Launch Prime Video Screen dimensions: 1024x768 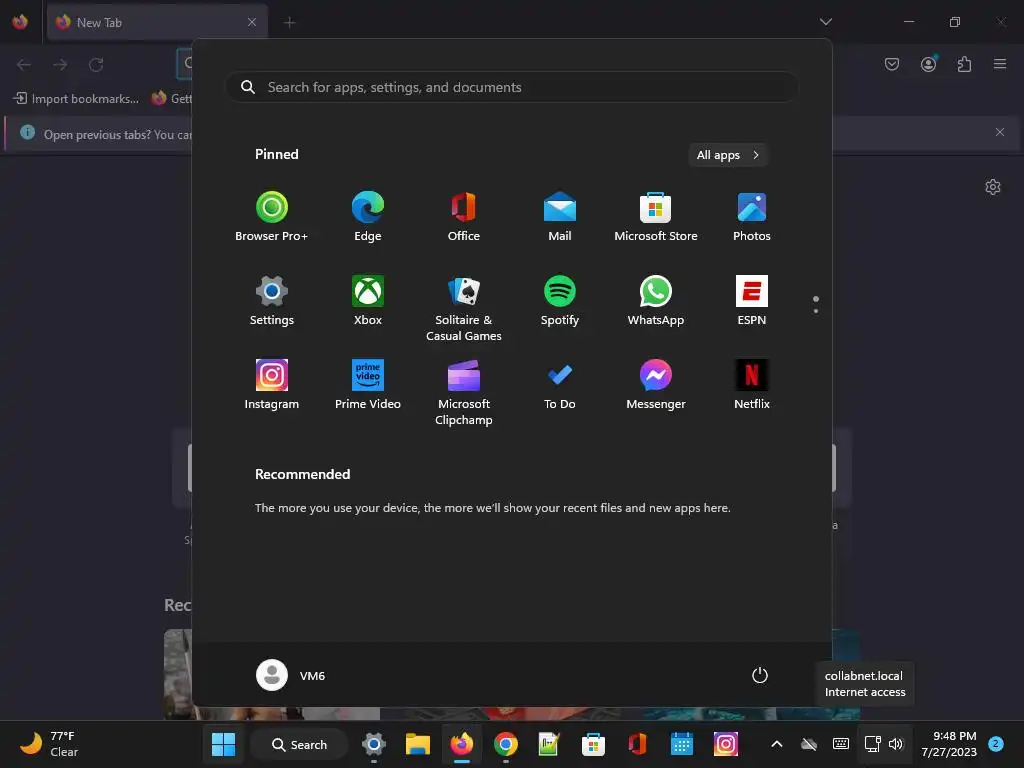coord(368,385)
